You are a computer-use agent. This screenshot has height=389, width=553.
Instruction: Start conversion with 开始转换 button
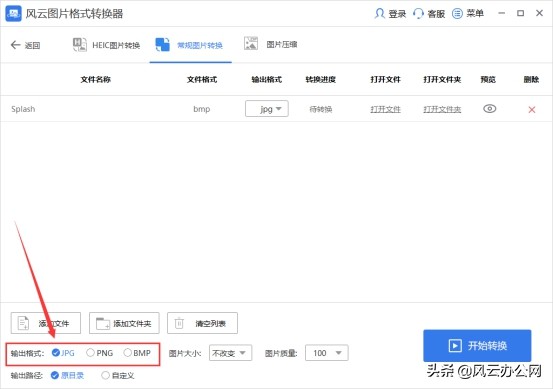click(x=477, y=346)
